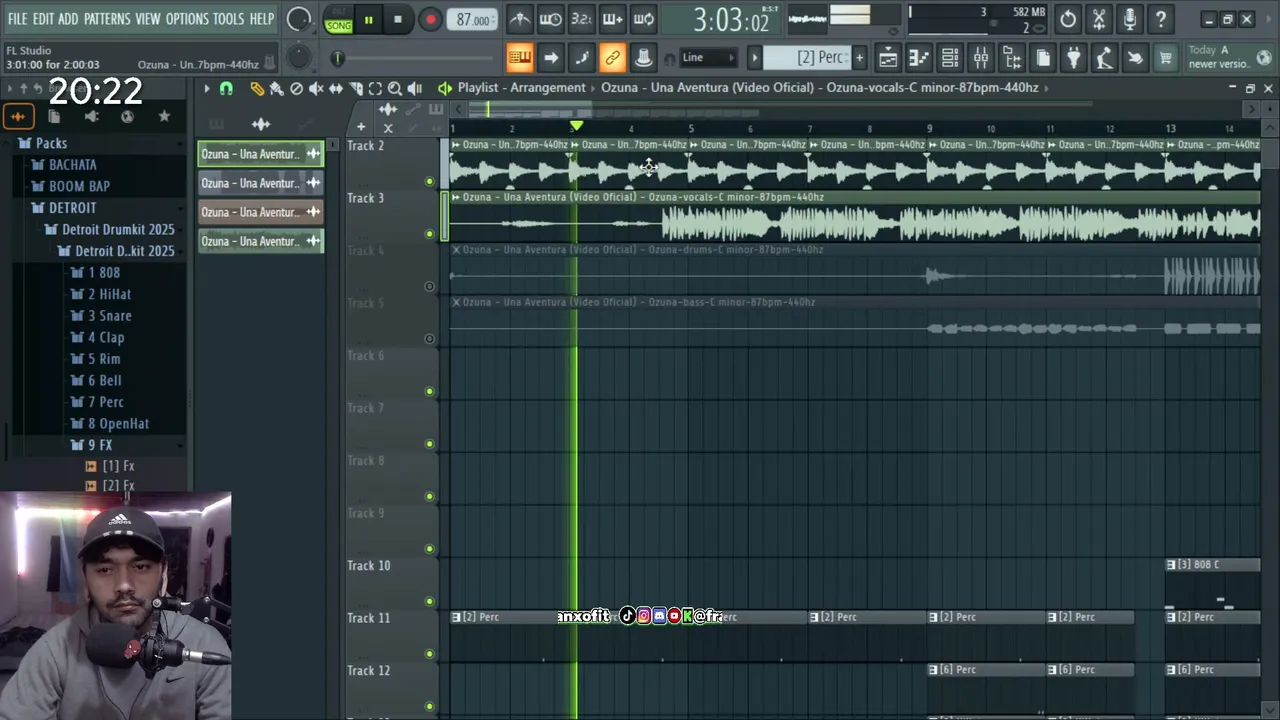Toggle multilink to controllers

click(613, 58)
